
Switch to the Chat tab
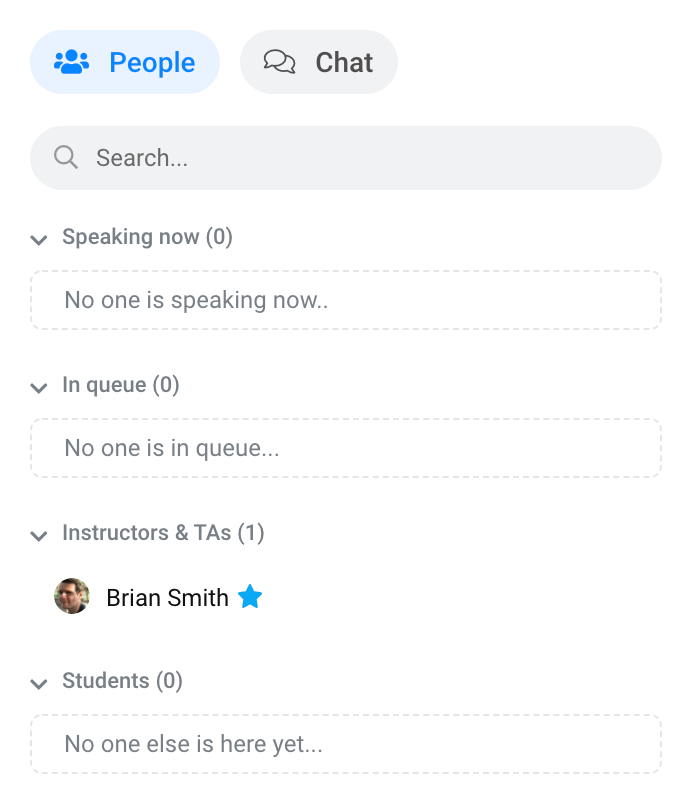[319, 62]
